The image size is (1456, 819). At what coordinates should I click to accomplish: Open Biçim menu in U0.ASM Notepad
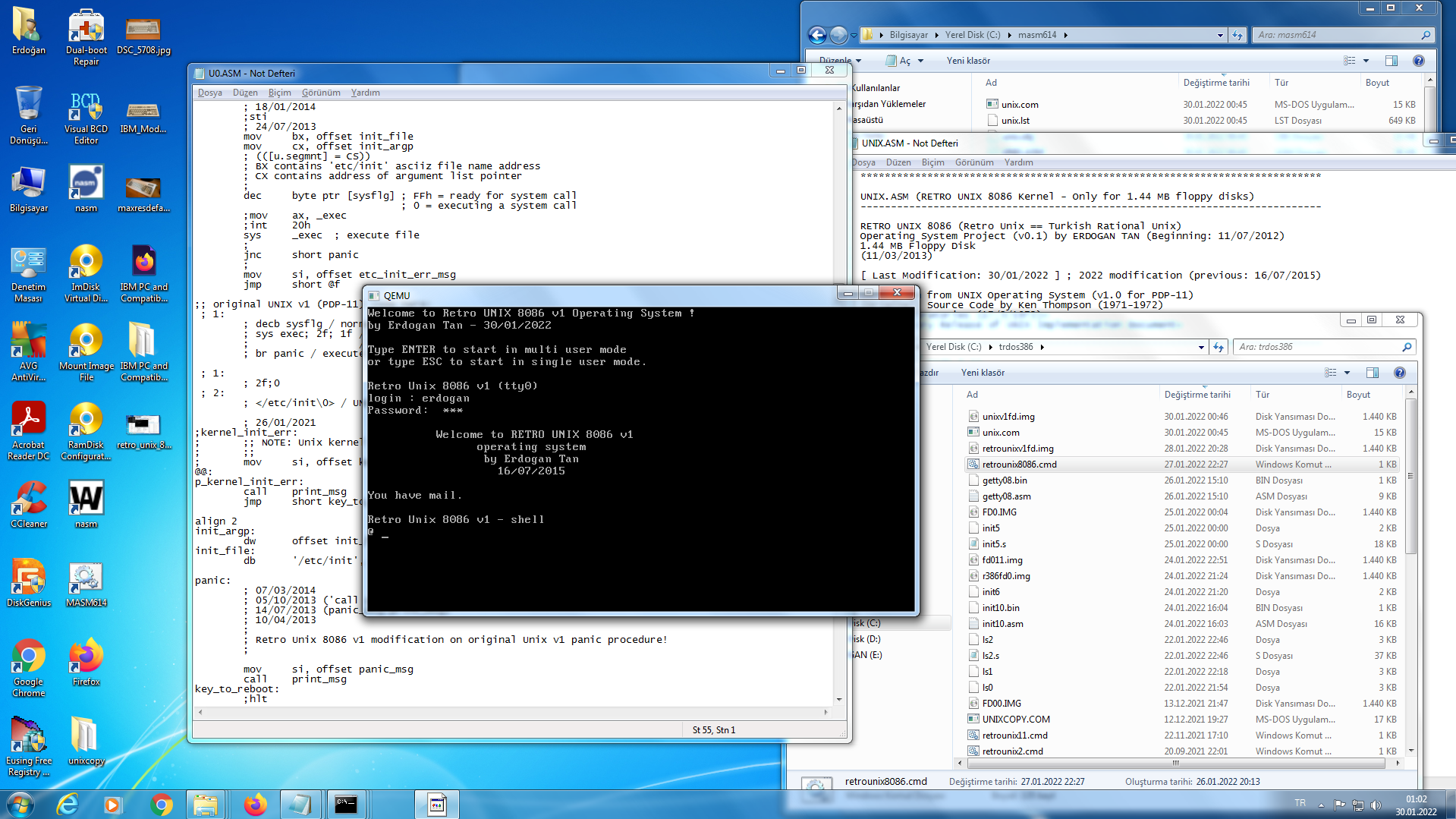(280, 93)
